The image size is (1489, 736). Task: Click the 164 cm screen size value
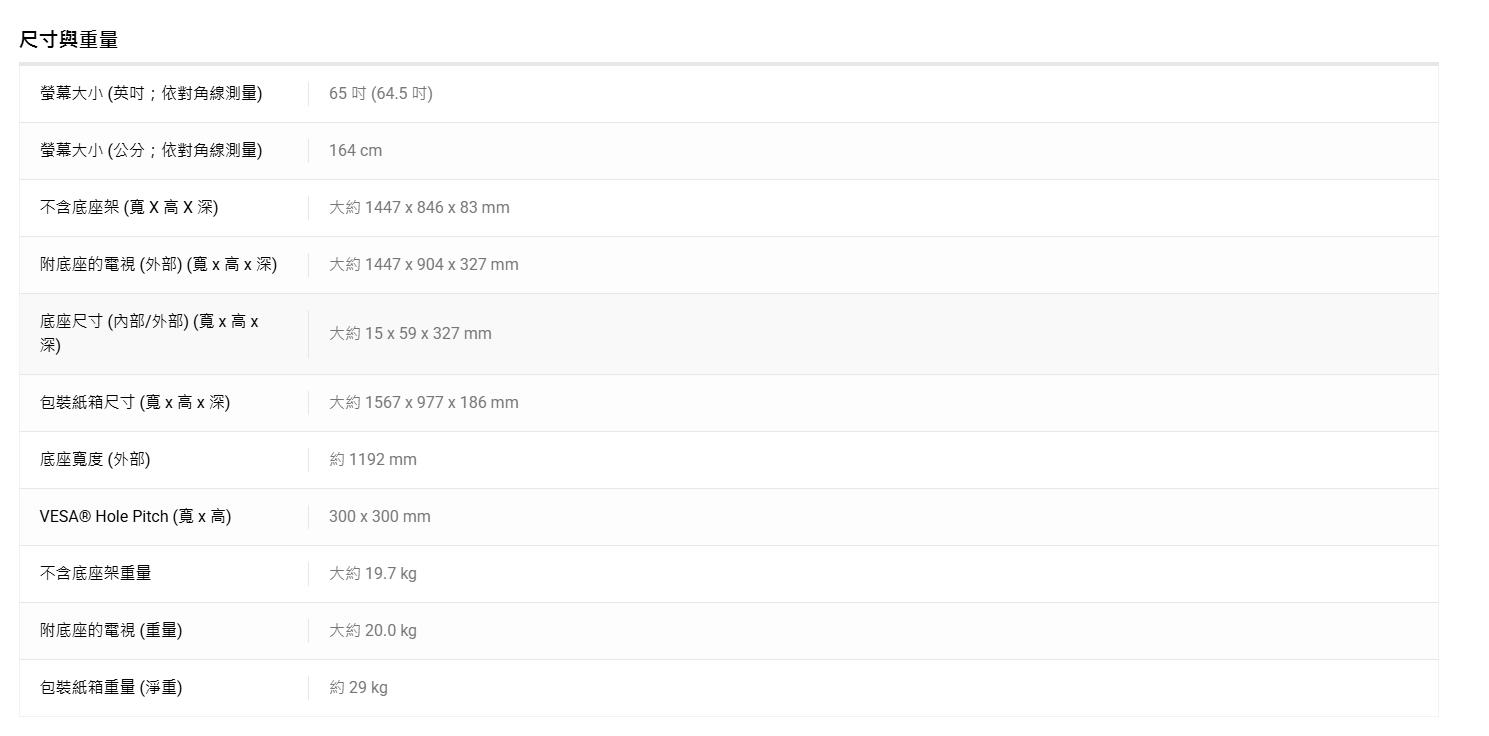click(355, 150)
